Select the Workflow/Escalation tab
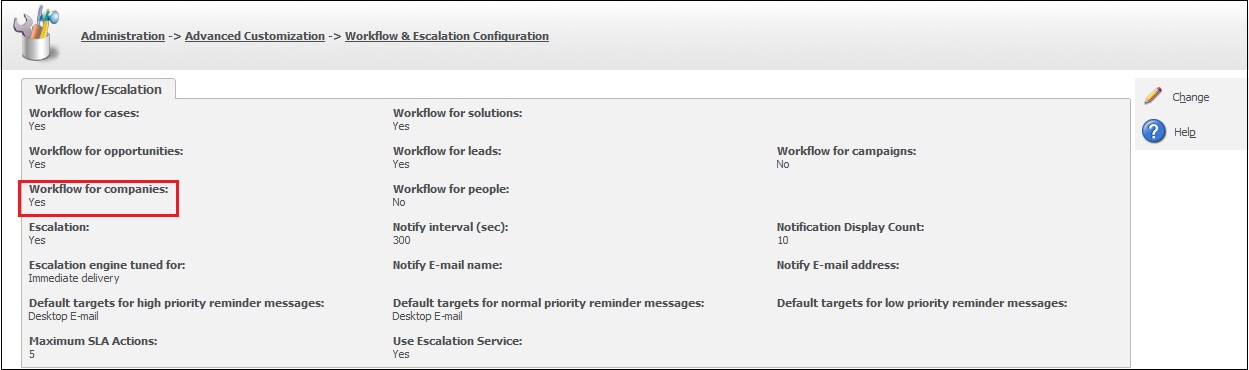The image size is (1249, 370). point(98,89)
